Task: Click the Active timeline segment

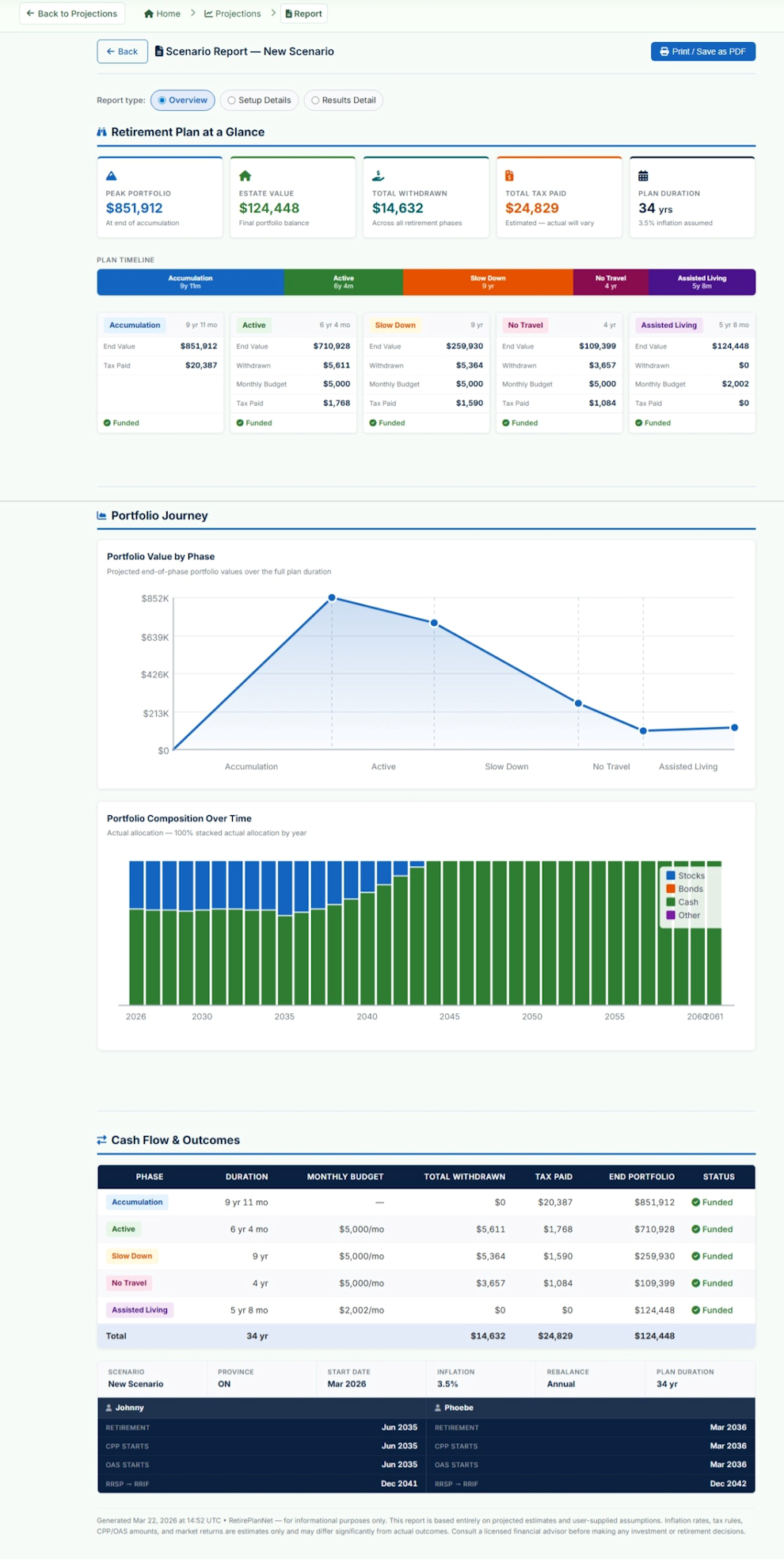Action: pyautogui.click(x=344, y=282)
